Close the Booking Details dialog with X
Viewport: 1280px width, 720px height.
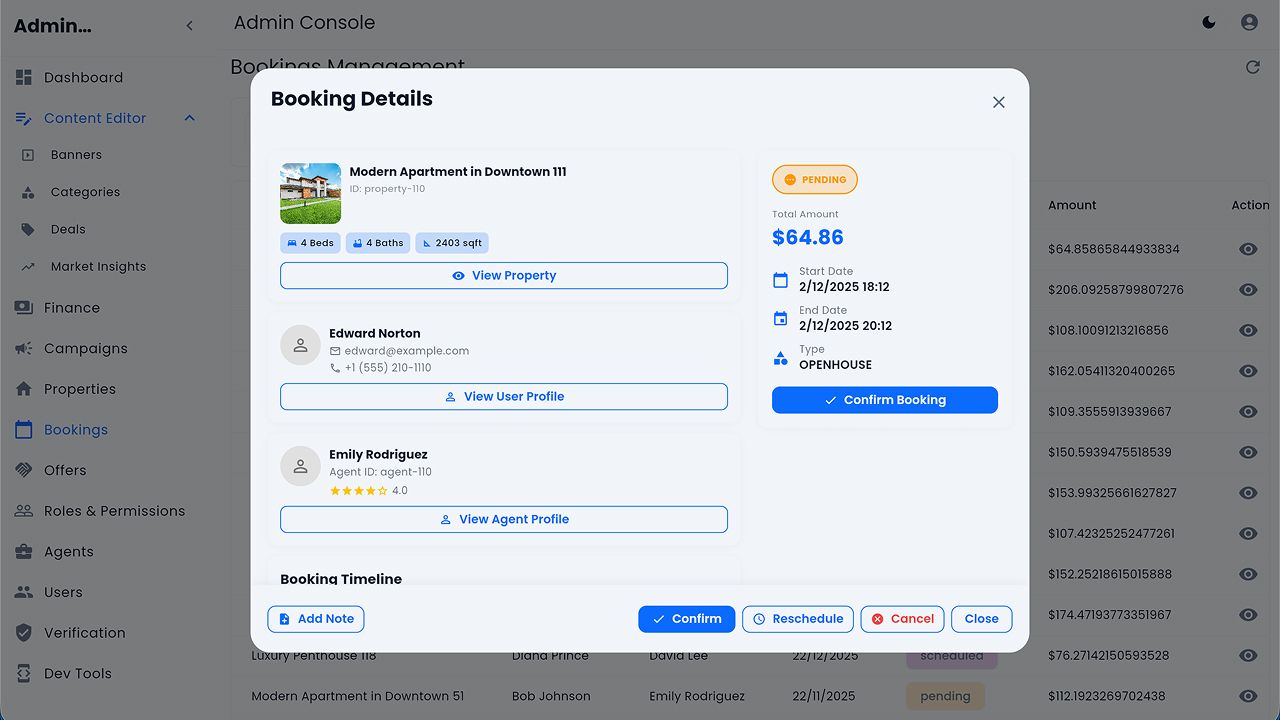(998, 102)
